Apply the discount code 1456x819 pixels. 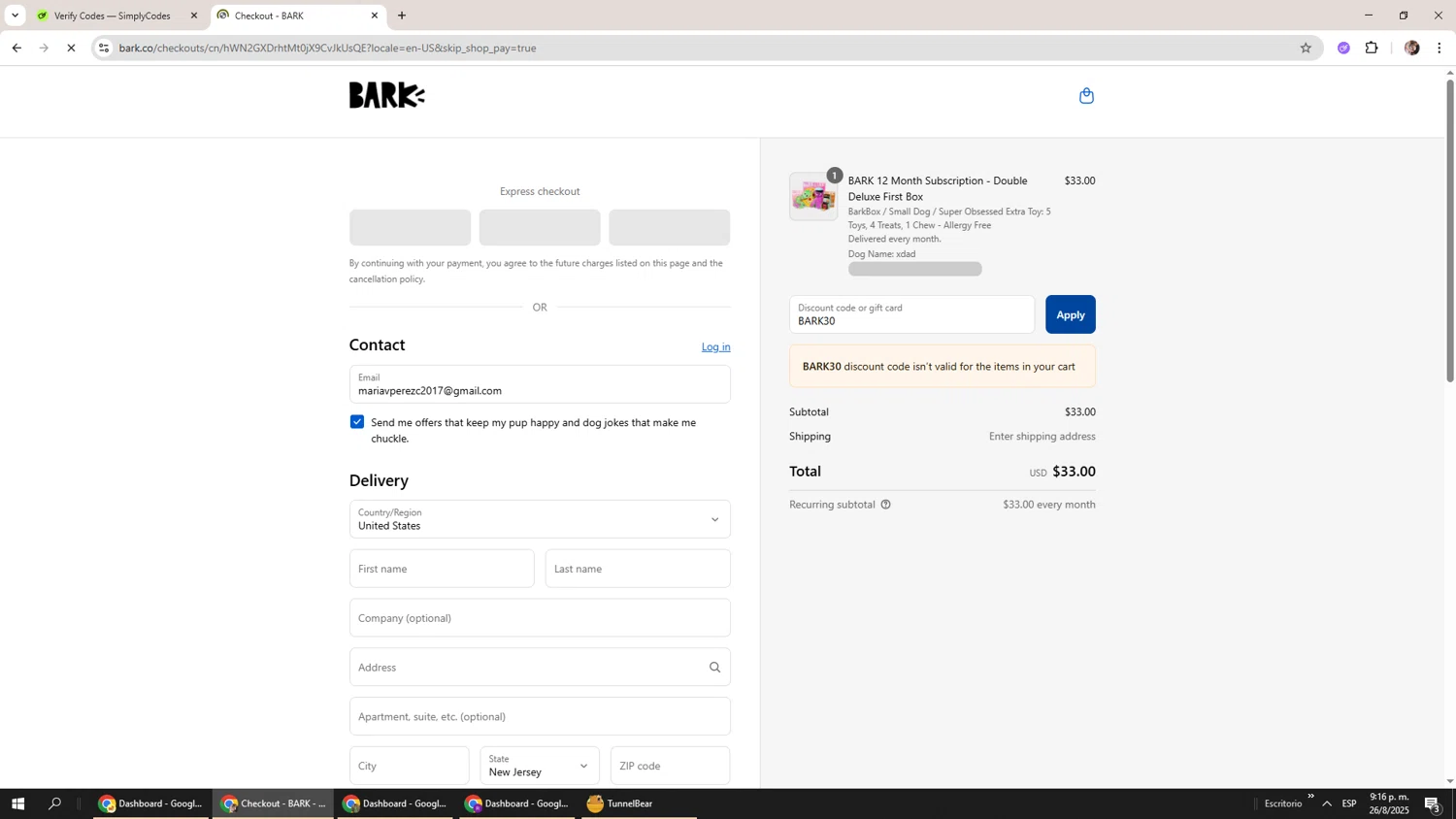[1070, 314]
